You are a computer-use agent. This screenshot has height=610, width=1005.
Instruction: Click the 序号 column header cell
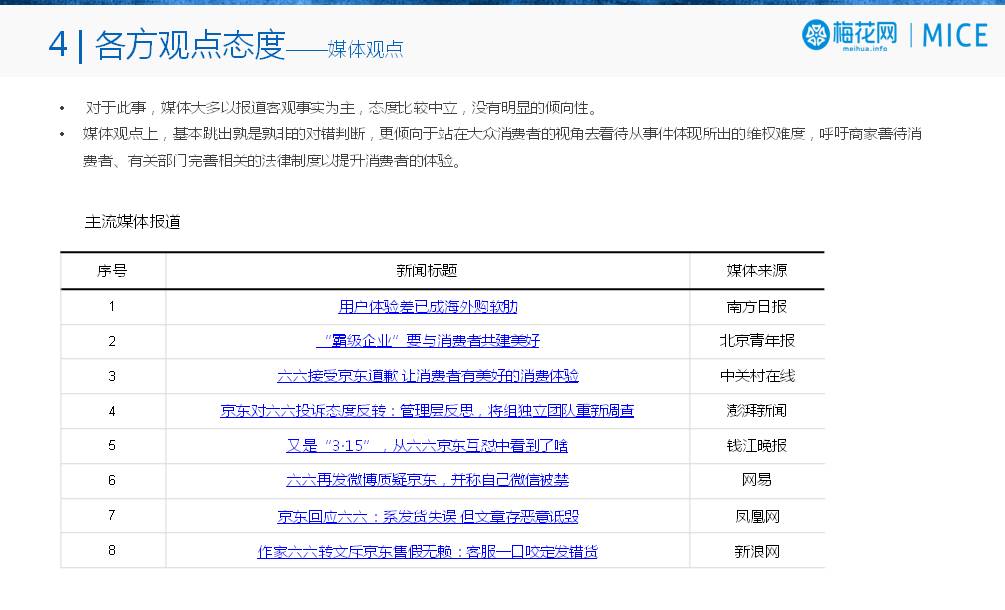tap(112, 270)
